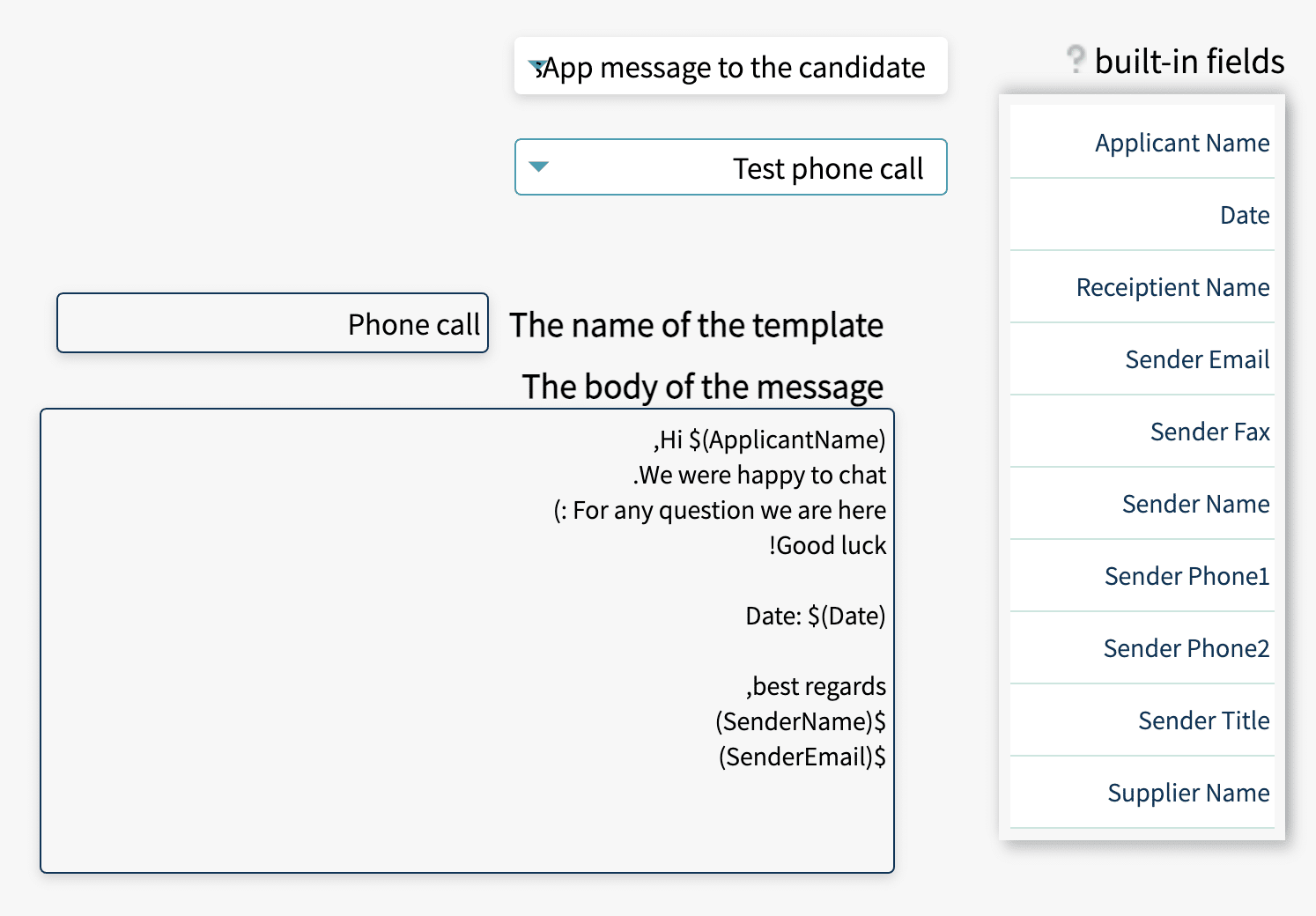Insert the Date built-in field
This screenshot has width=1316, height=916.
1142,215
